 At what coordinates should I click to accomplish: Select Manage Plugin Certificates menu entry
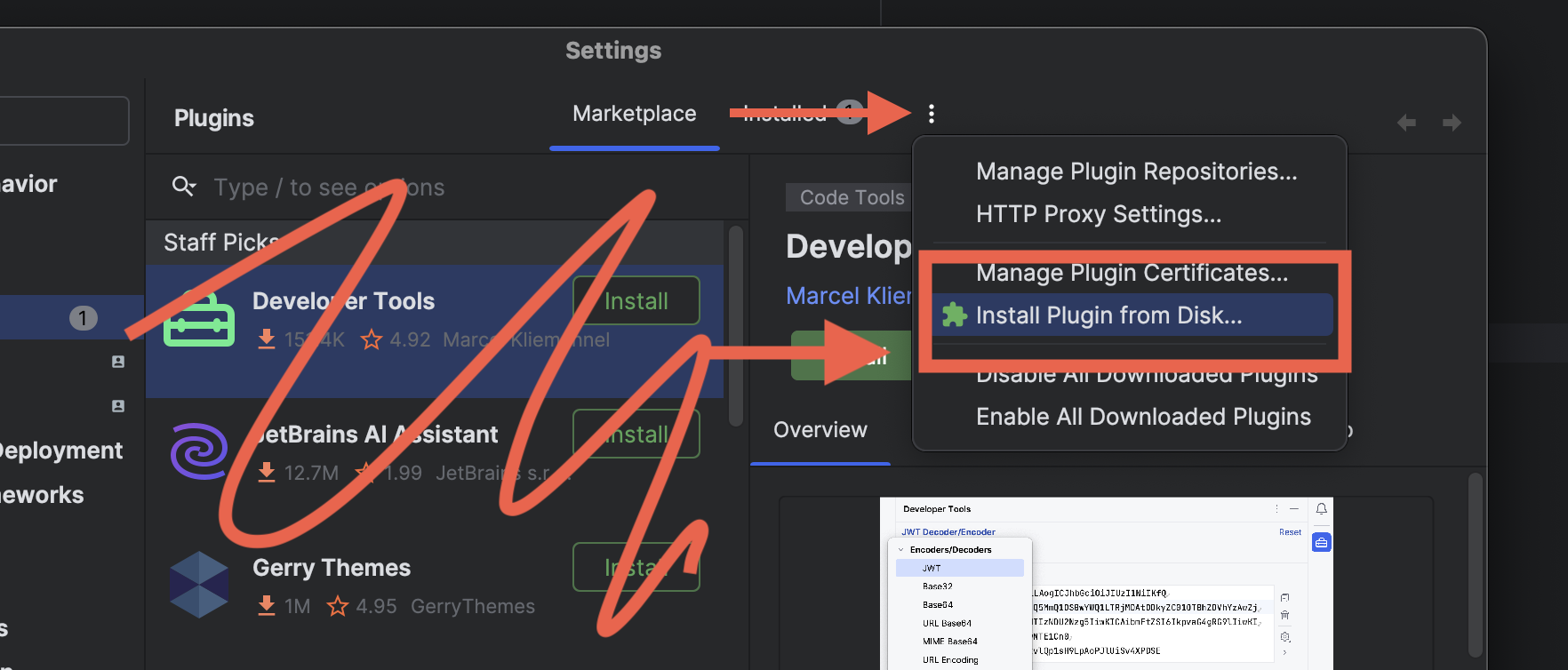(1132, 273)
